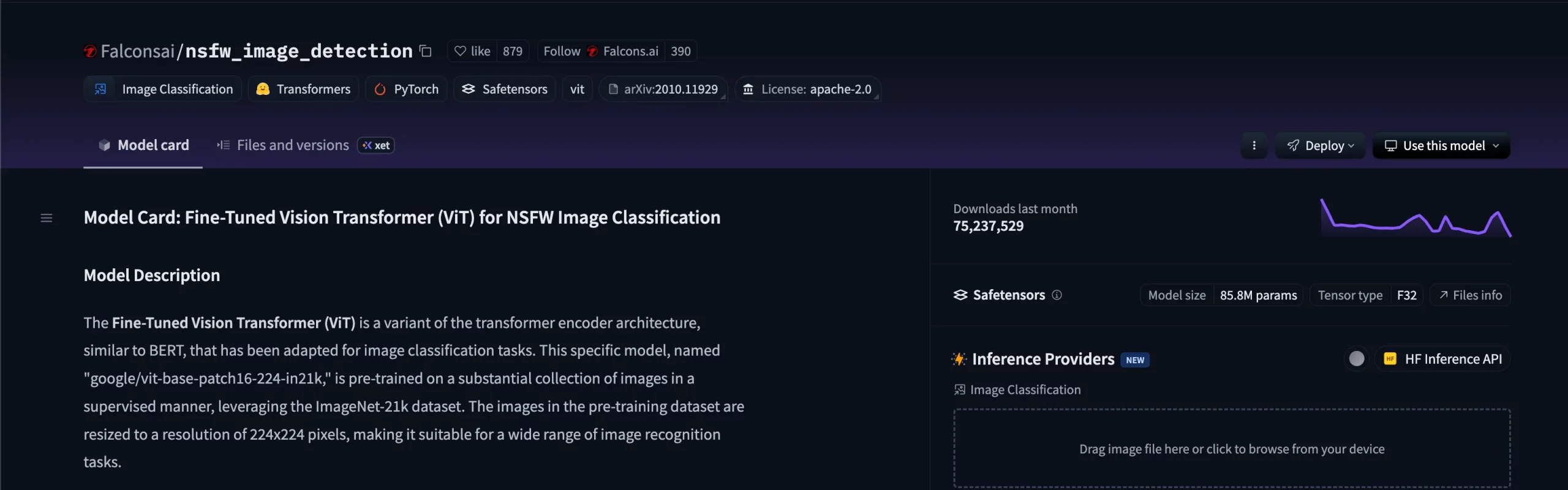This screenshot has width=1568, height=490.
Task: Expand the arXiv:2010.11929 tag
Action: 663,89
